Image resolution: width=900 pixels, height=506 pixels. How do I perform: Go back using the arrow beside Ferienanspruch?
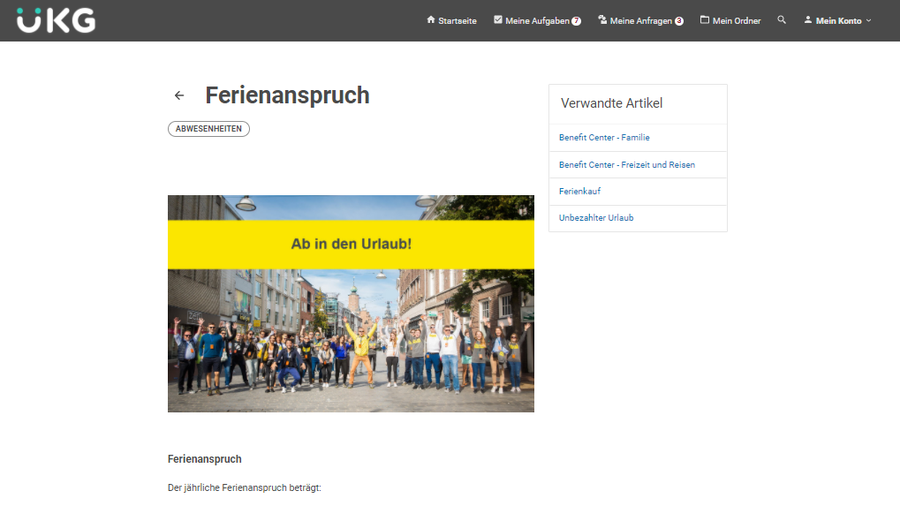click(179, 96)
